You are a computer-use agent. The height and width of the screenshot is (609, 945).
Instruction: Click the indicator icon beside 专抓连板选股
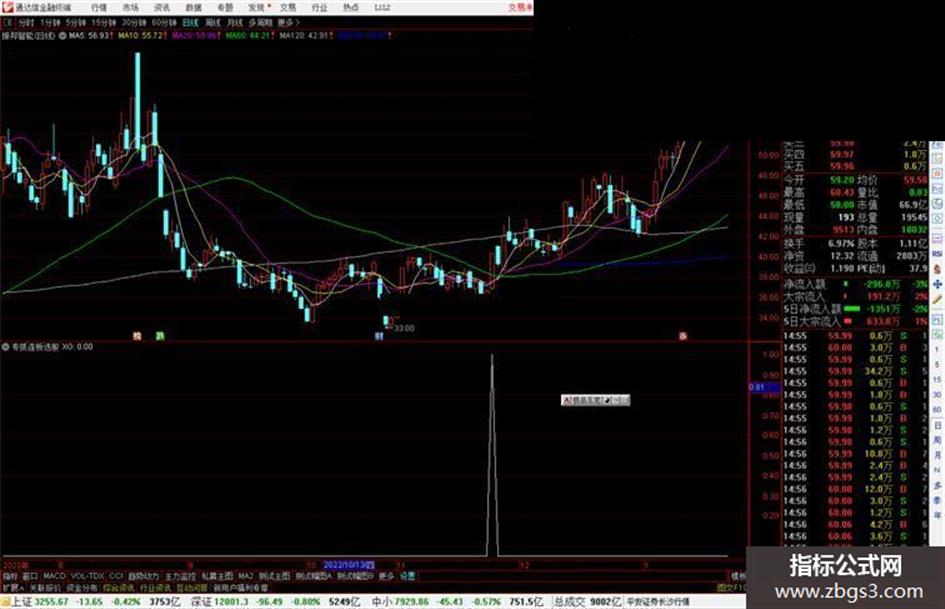click(x=5, y=347)
